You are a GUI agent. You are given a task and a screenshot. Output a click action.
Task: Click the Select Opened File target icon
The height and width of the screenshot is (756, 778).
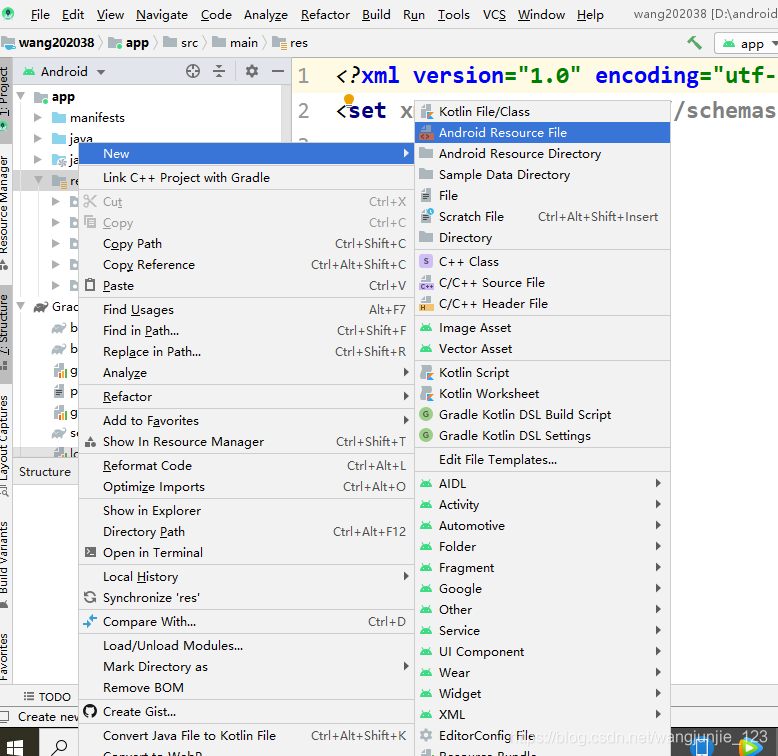tap(193, 71)
